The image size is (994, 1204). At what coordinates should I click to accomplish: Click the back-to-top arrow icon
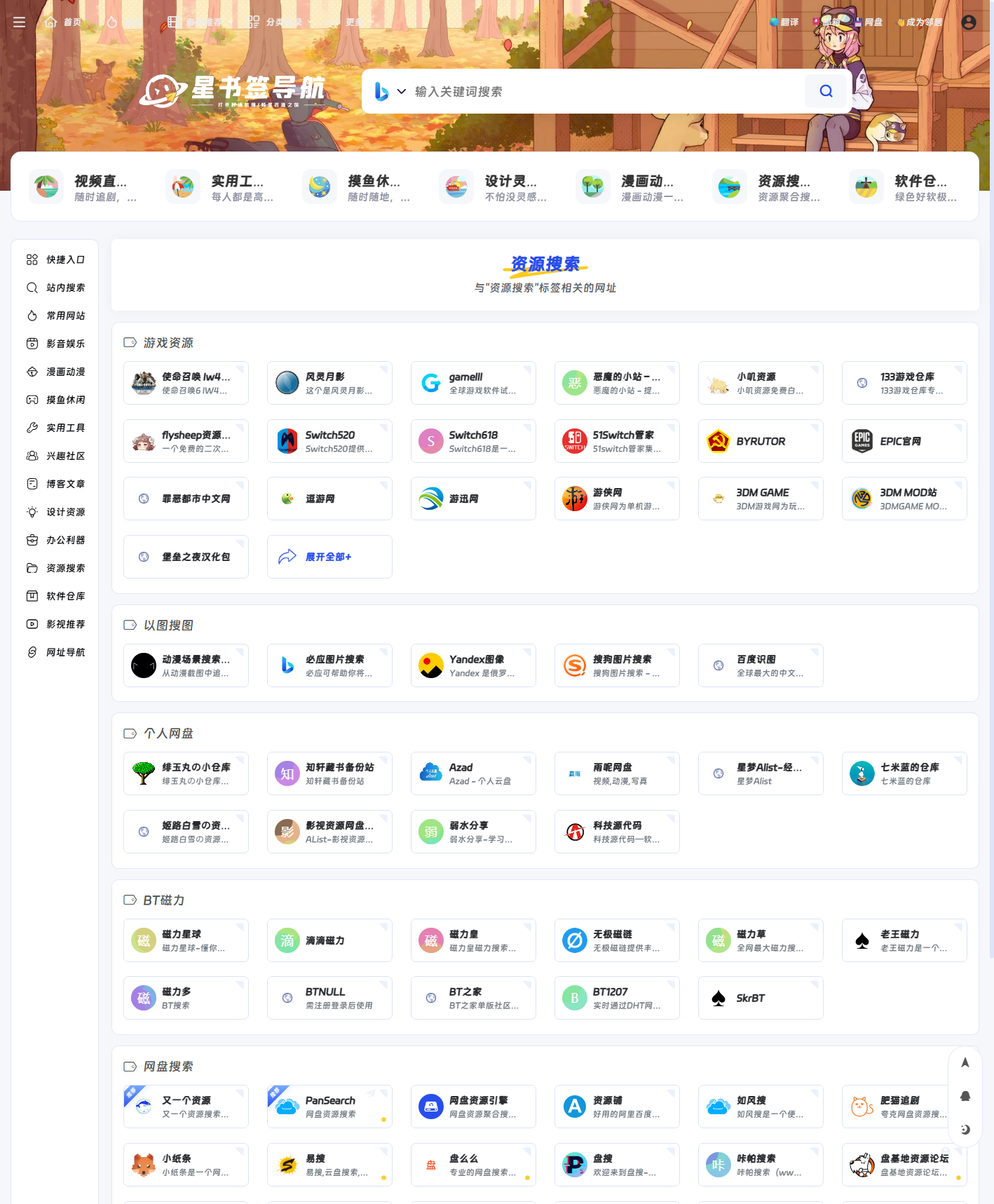[965, 1062]
